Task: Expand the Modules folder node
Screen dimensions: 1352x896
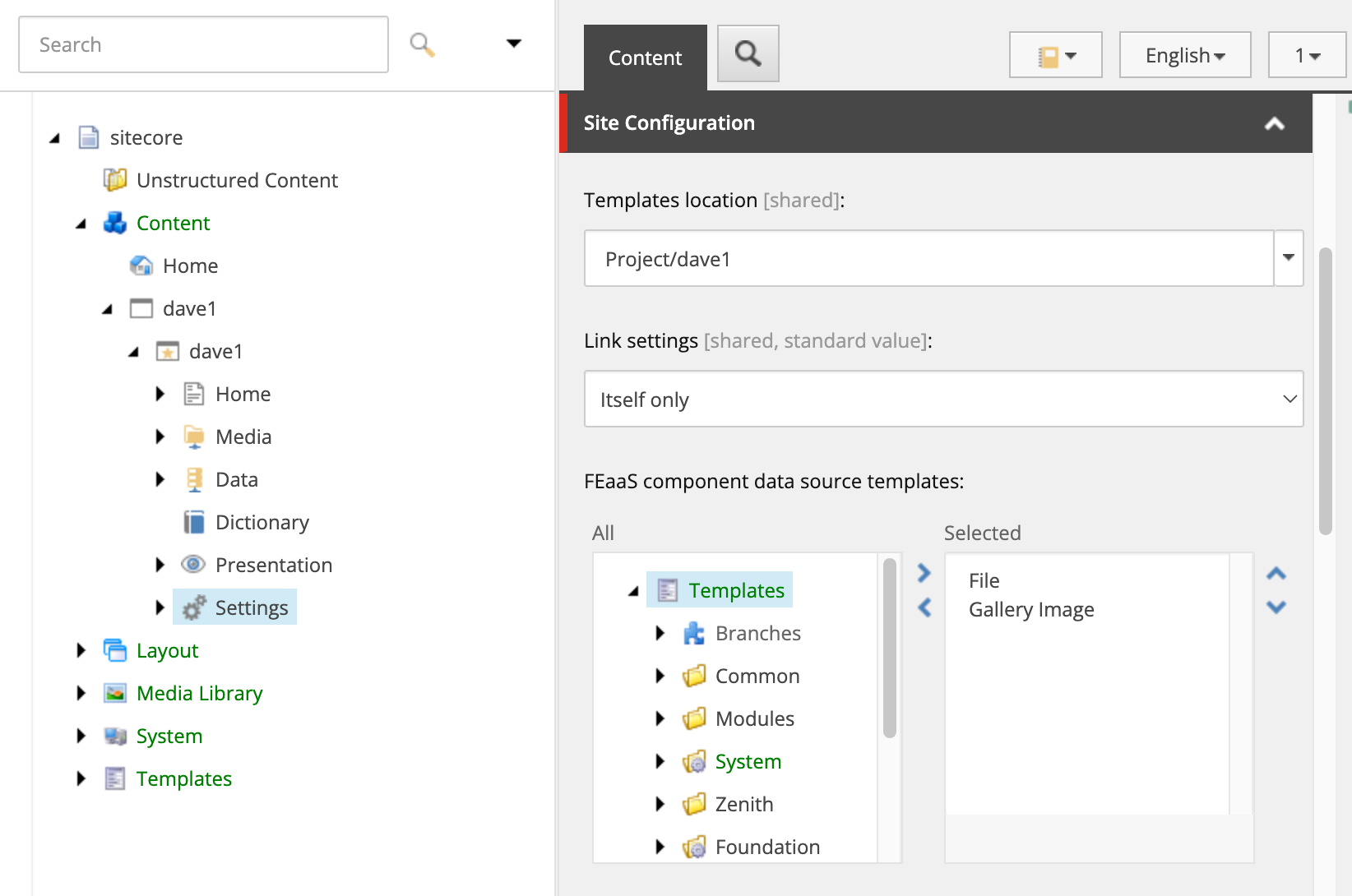Action: [660, 718]
